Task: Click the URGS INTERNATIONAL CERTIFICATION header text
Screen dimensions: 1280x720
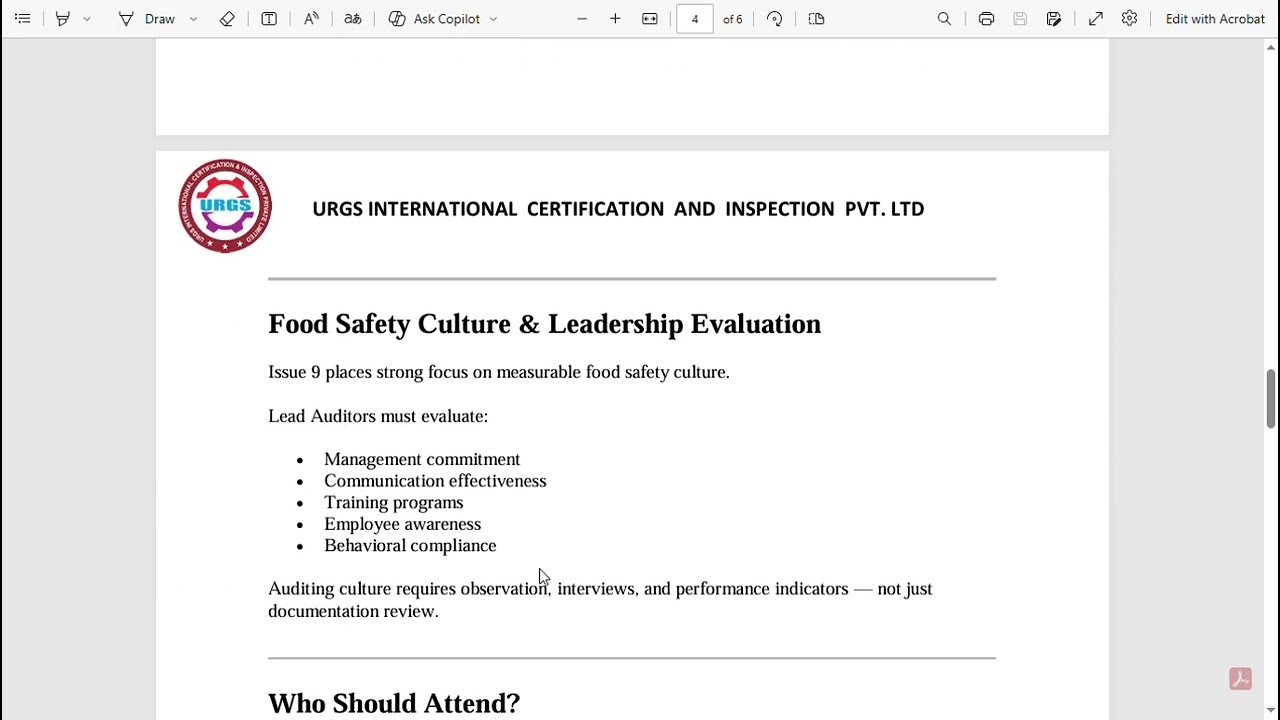Action: tap(618, 209)
